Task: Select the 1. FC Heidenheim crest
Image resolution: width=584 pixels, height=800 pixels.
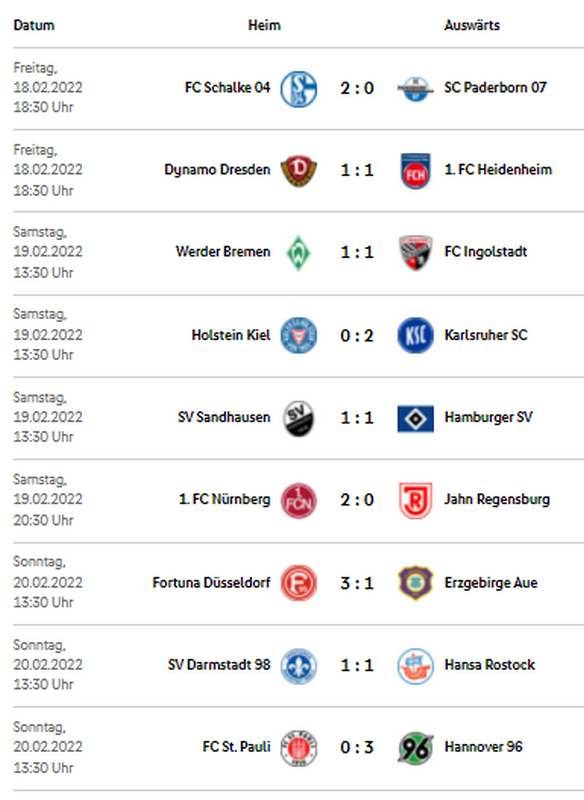Action: click(x=415, y=170)
